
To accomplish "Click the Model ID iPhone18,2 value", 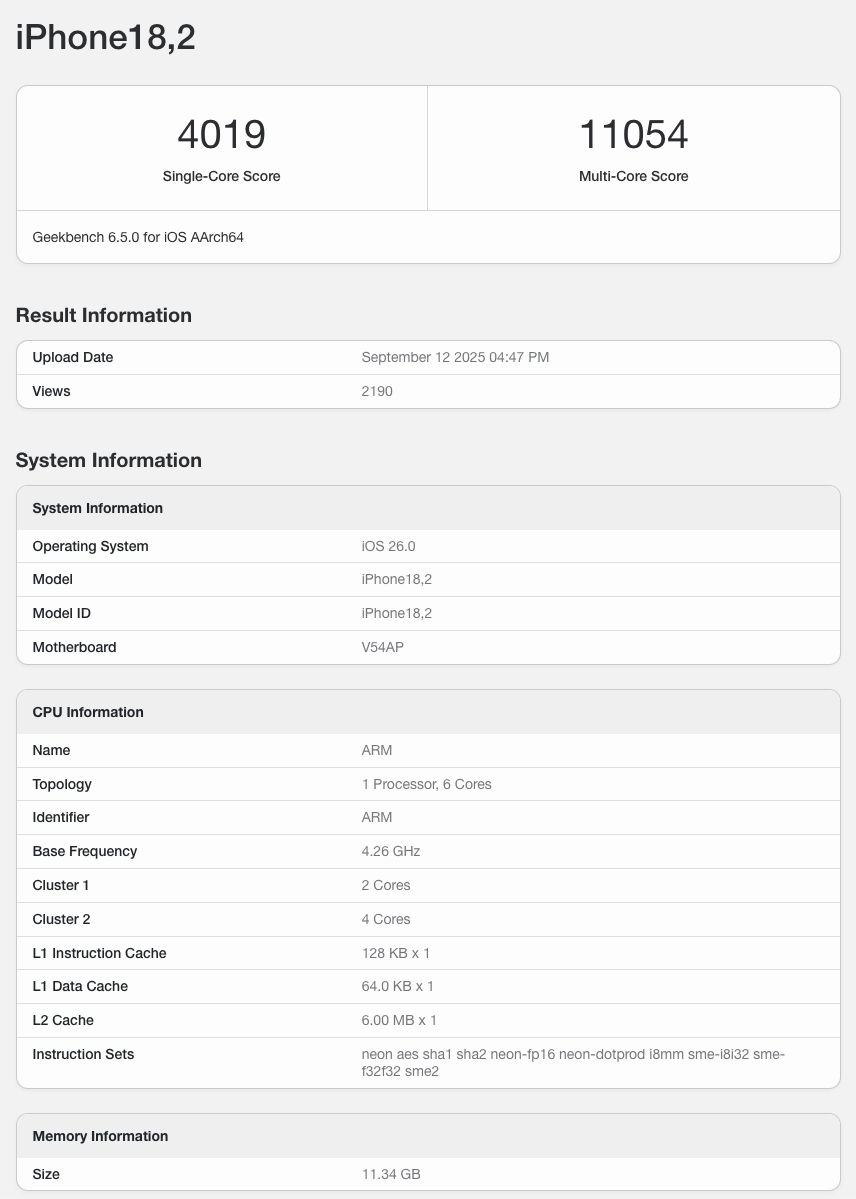I will pyautogui.click(x=397, y=613).
